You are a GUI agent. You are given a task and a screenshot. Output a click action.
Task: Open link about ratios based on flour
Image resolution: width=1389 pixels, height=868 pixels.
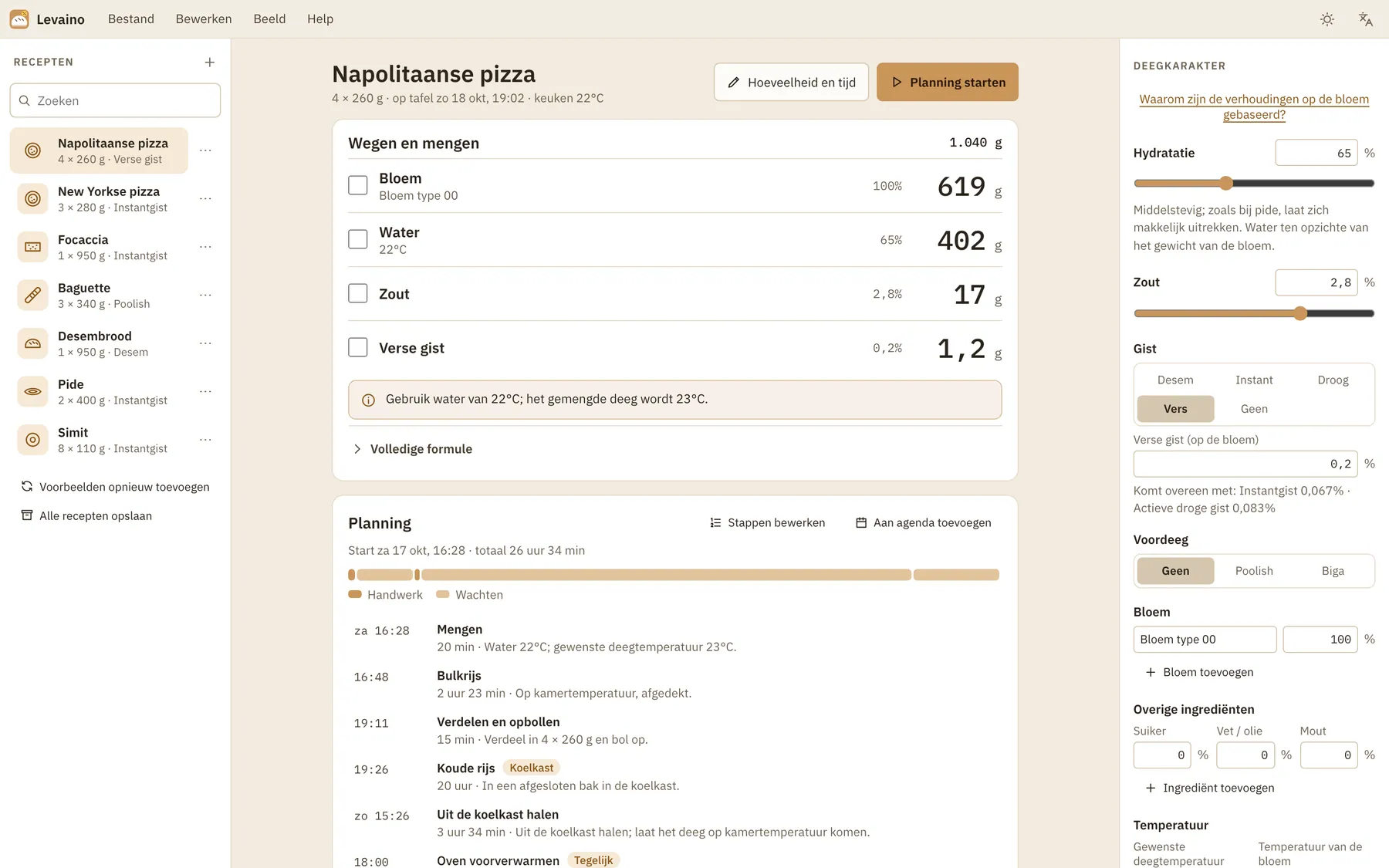click(x=1254, y=106)
